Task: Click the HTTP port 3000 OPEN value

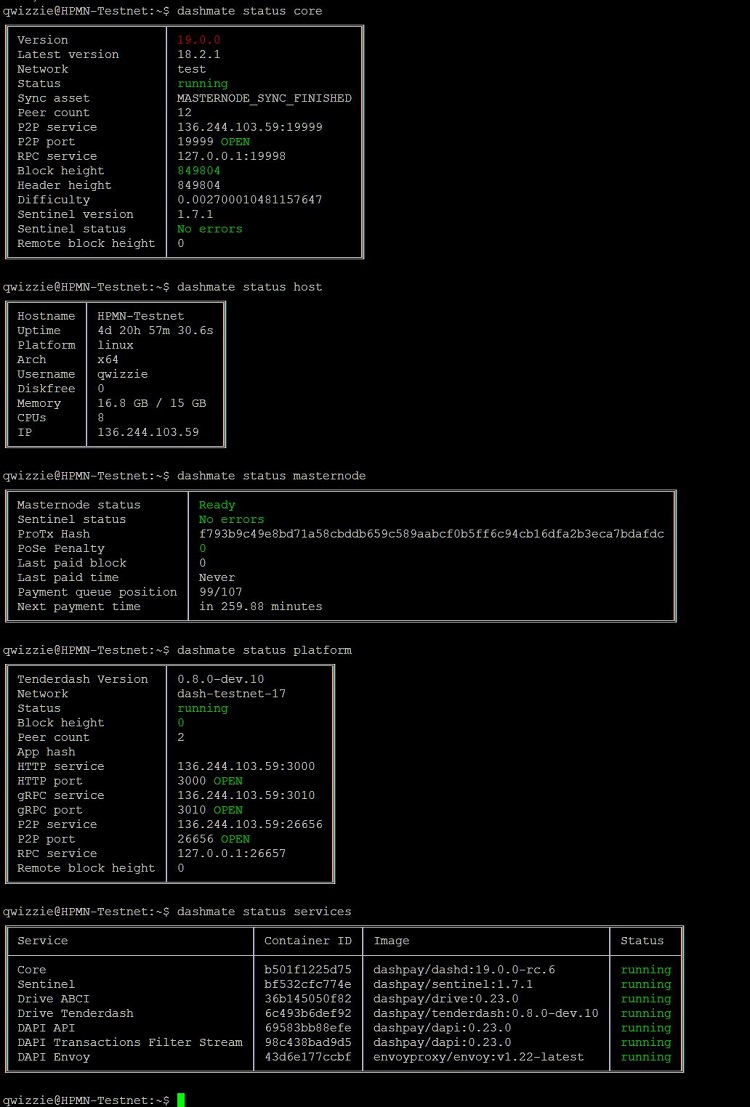Action: 210,781
